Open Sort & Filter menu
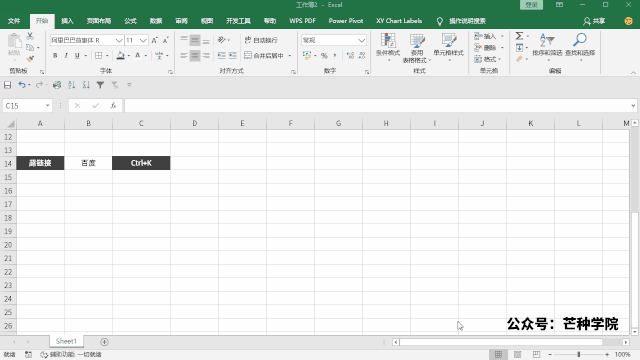 (547, 47)
